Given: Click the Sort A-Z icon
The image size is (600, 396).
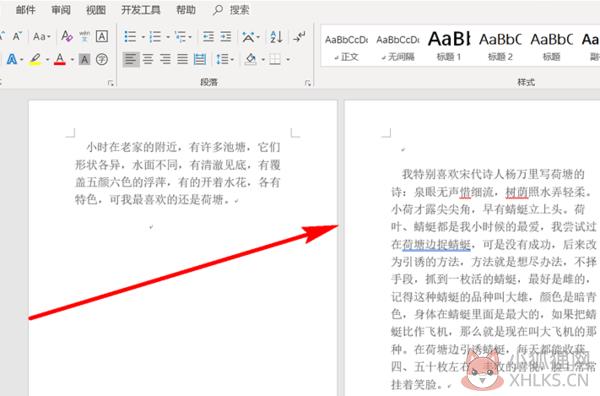Looking at the screenshot, I should coord(276,37).
